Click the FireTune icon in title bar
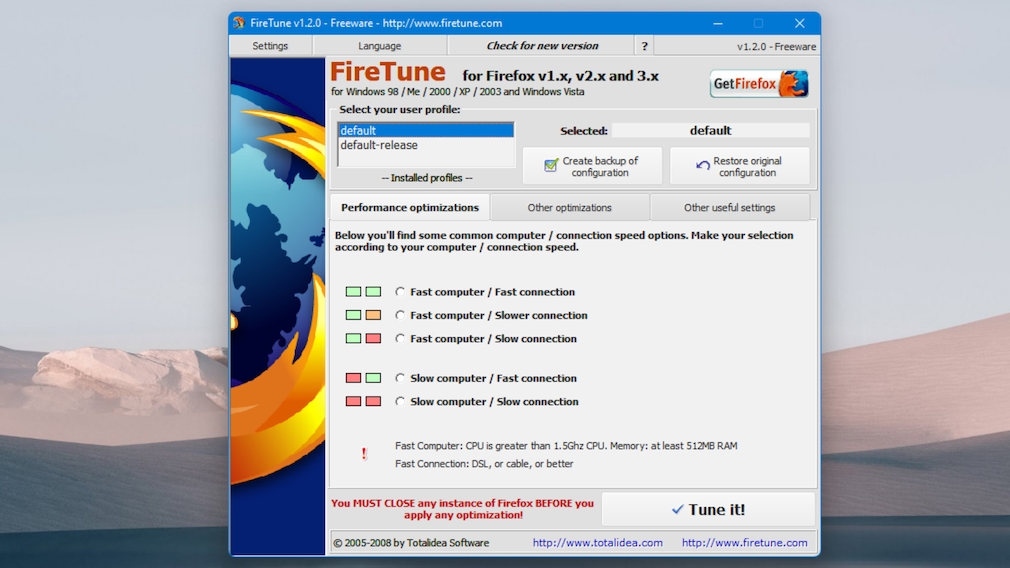1010x568 pixels. 239,23
